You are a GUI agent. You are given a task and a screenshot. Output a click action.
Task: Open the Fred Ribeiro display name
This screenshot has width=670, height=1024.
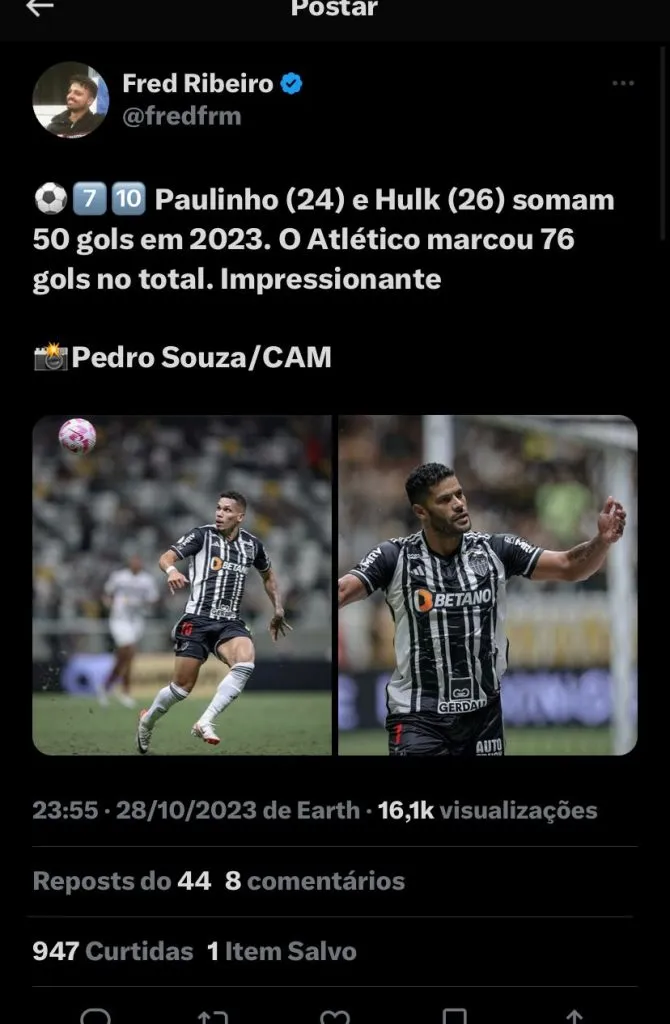tap(198, 84)
